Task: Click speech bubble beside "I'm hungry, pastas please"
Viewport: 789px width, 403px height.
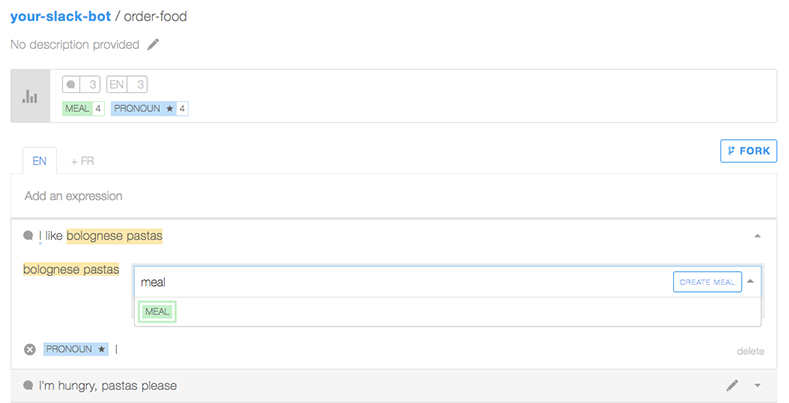Action: click(x=28, y=385)
